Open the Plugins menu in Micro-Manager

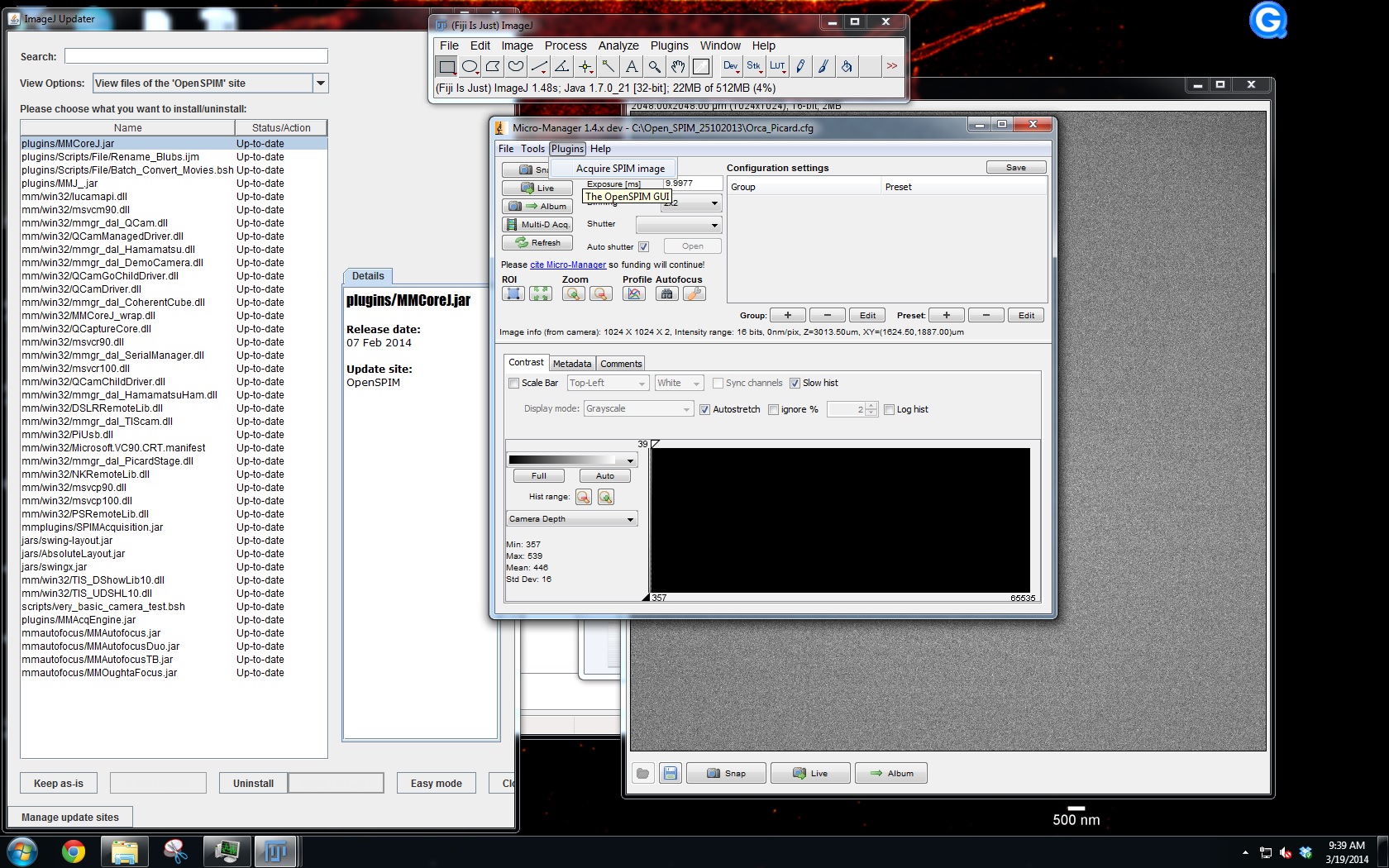tap(568, 149)
